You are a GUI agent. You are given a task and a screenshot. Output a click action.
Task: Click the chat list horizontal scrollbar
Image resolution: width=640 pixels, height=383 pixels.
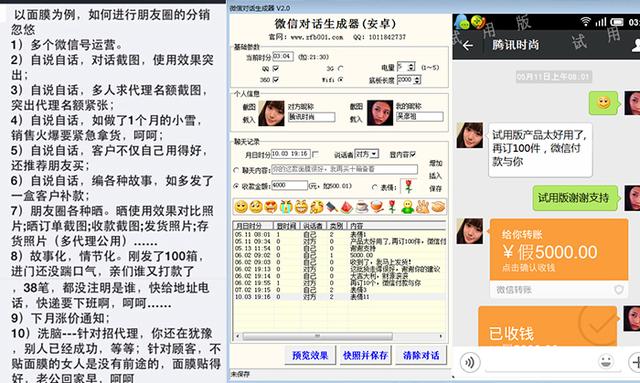pyautogui.click(x=318, y=336)
